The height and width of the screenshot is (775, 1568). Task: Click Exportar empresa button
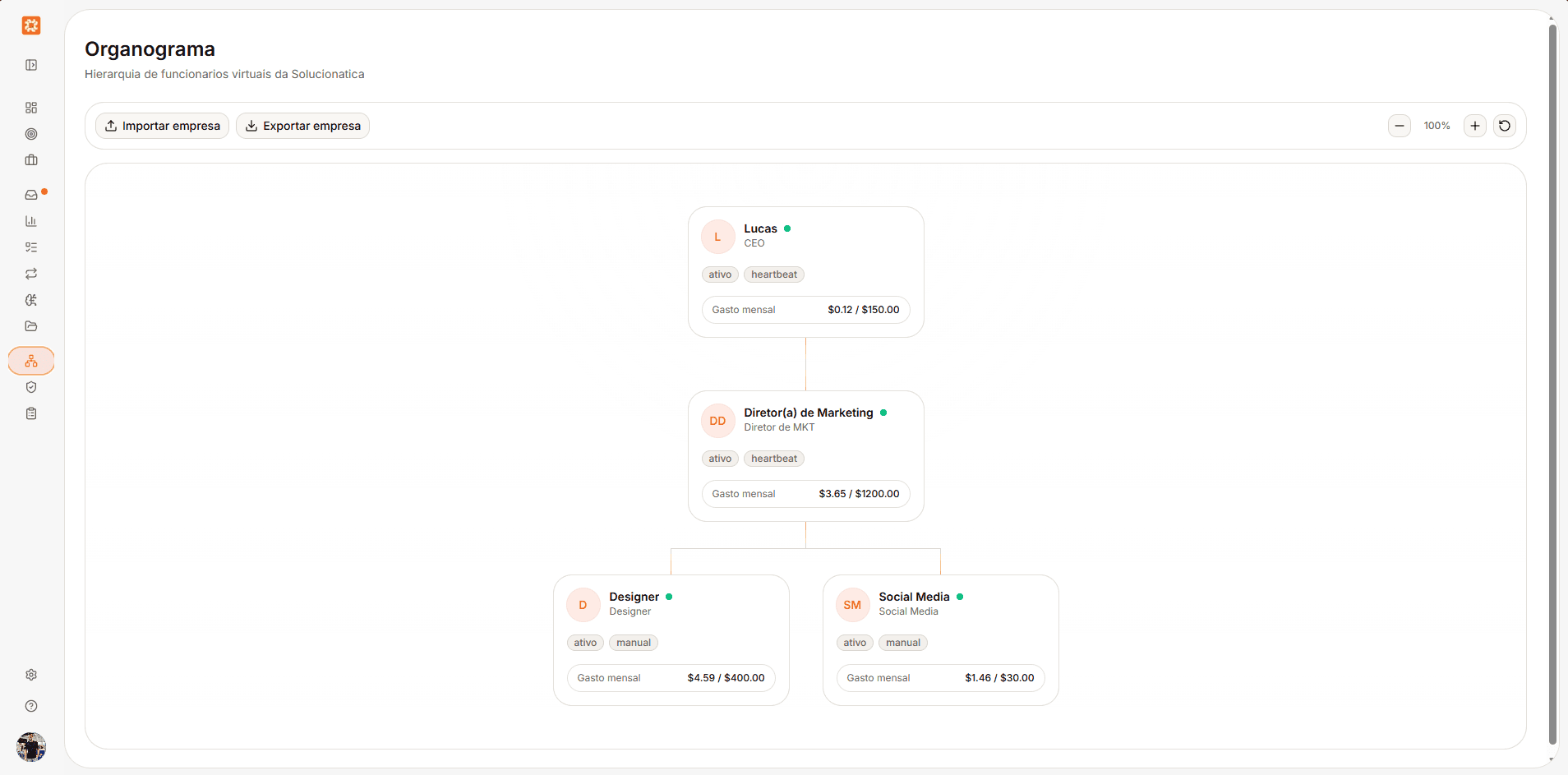(302, 126)
